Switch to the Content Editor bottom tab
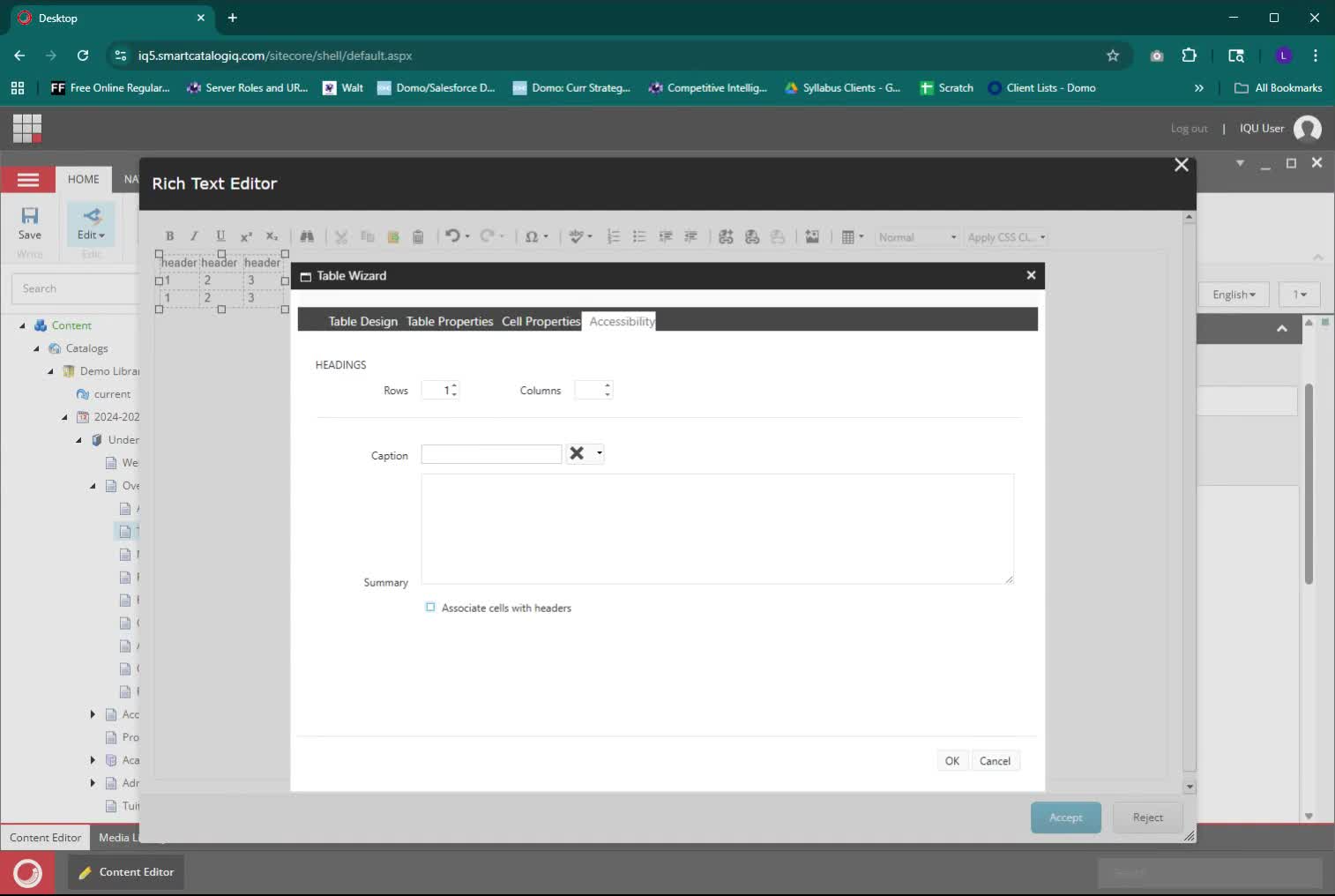 tap(45, 838)
